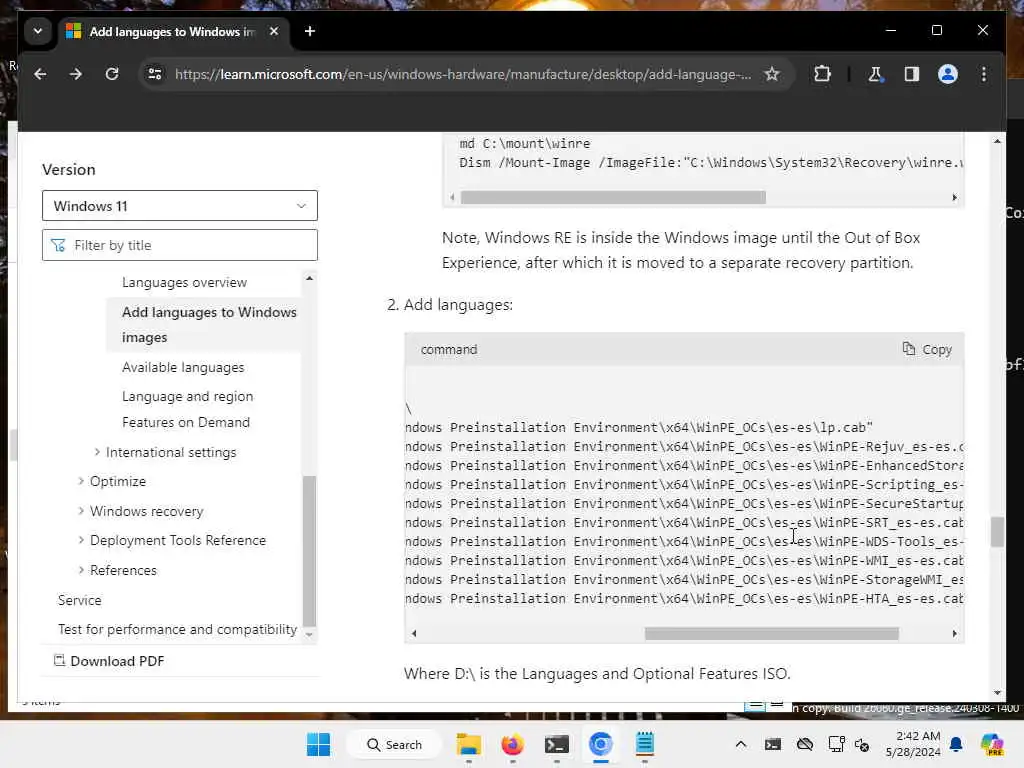Click right arrow of upper code scrollbar
Viewport: 1024px width, 768px height.
954,197
